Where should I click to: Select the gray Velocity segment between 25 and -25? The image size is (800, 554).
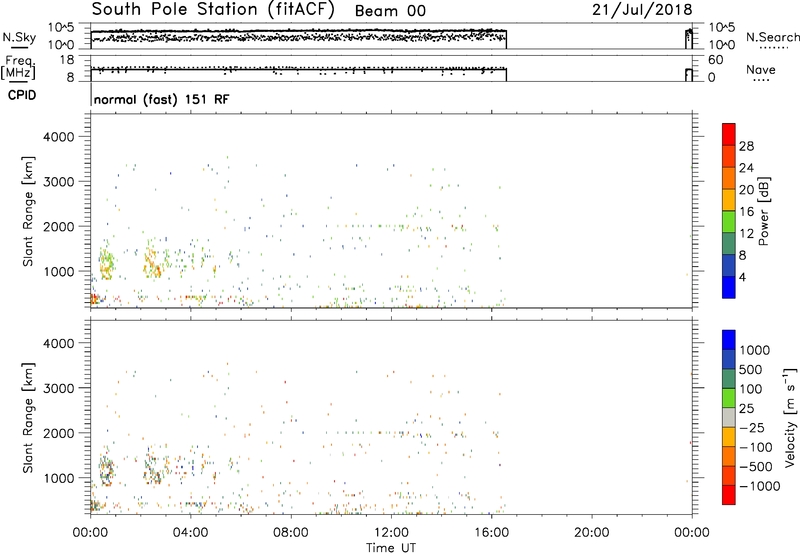(729, 417)
